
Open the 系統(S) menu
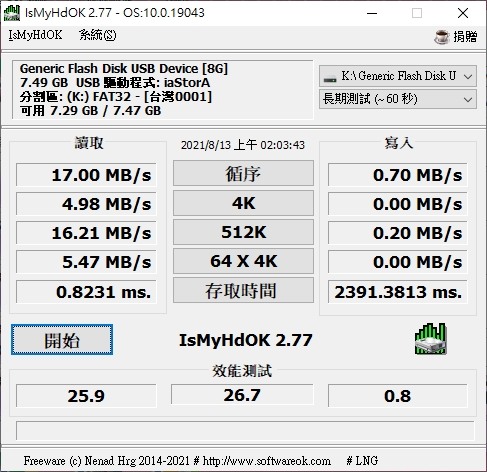pos(98,35)
